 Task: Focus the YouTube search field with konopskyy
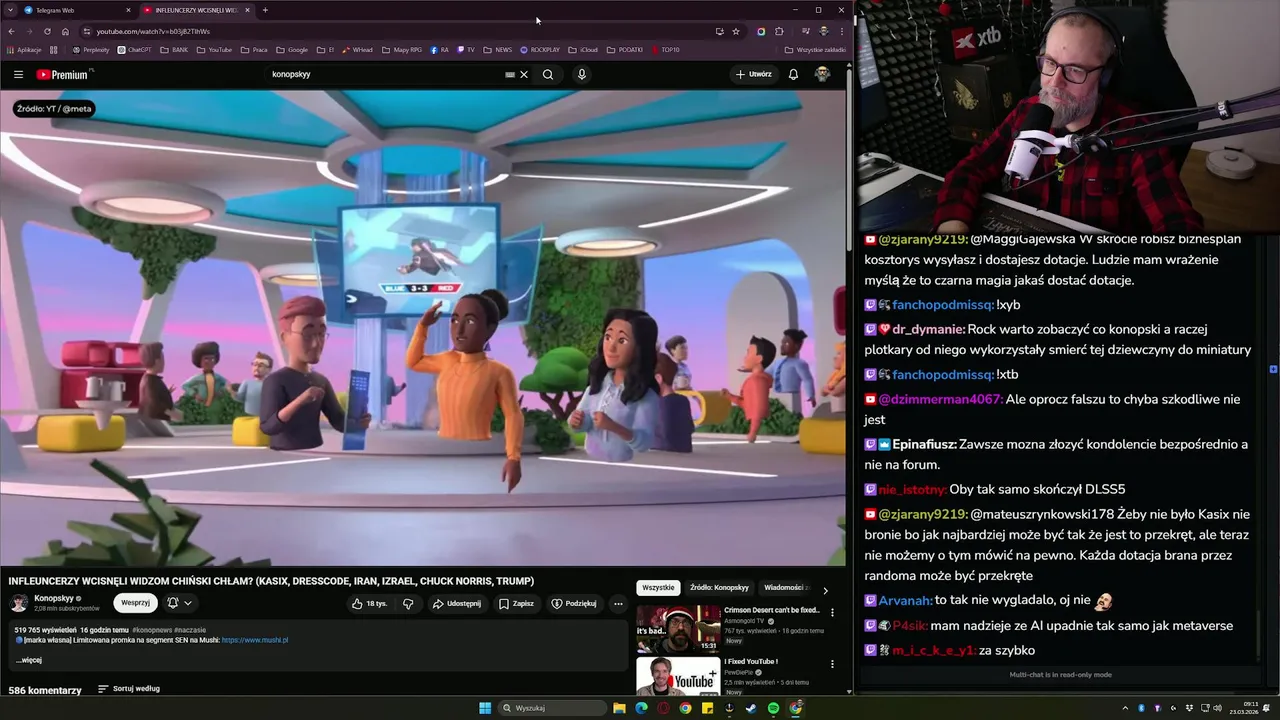click(385, 74)
